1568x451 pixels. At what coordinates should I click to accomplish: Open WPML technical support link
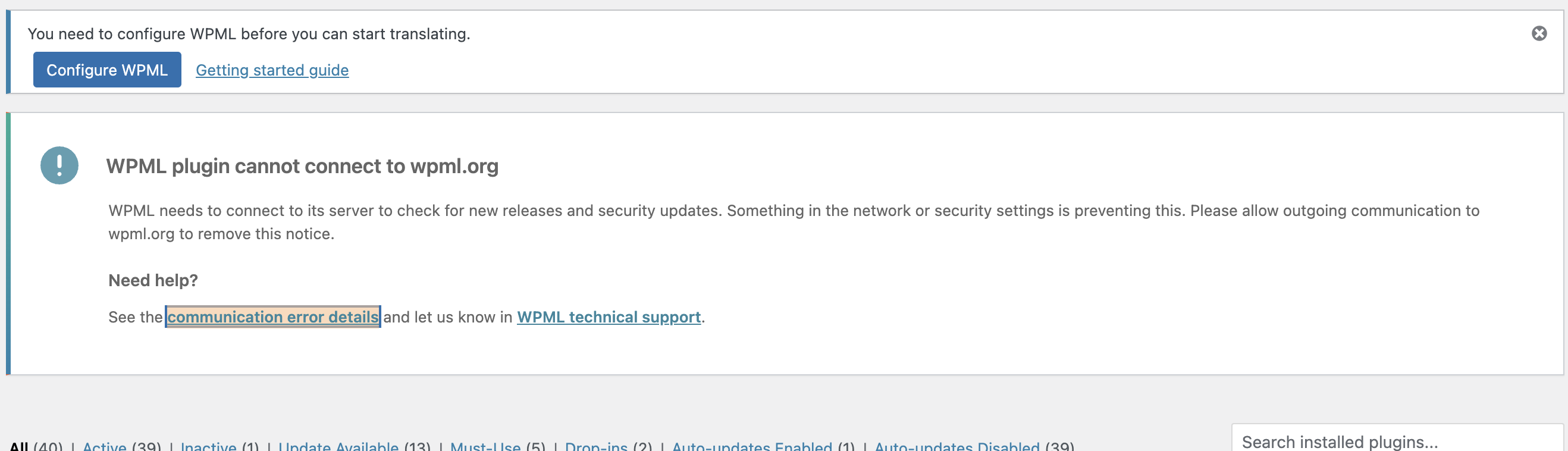[x=609, y=317]
